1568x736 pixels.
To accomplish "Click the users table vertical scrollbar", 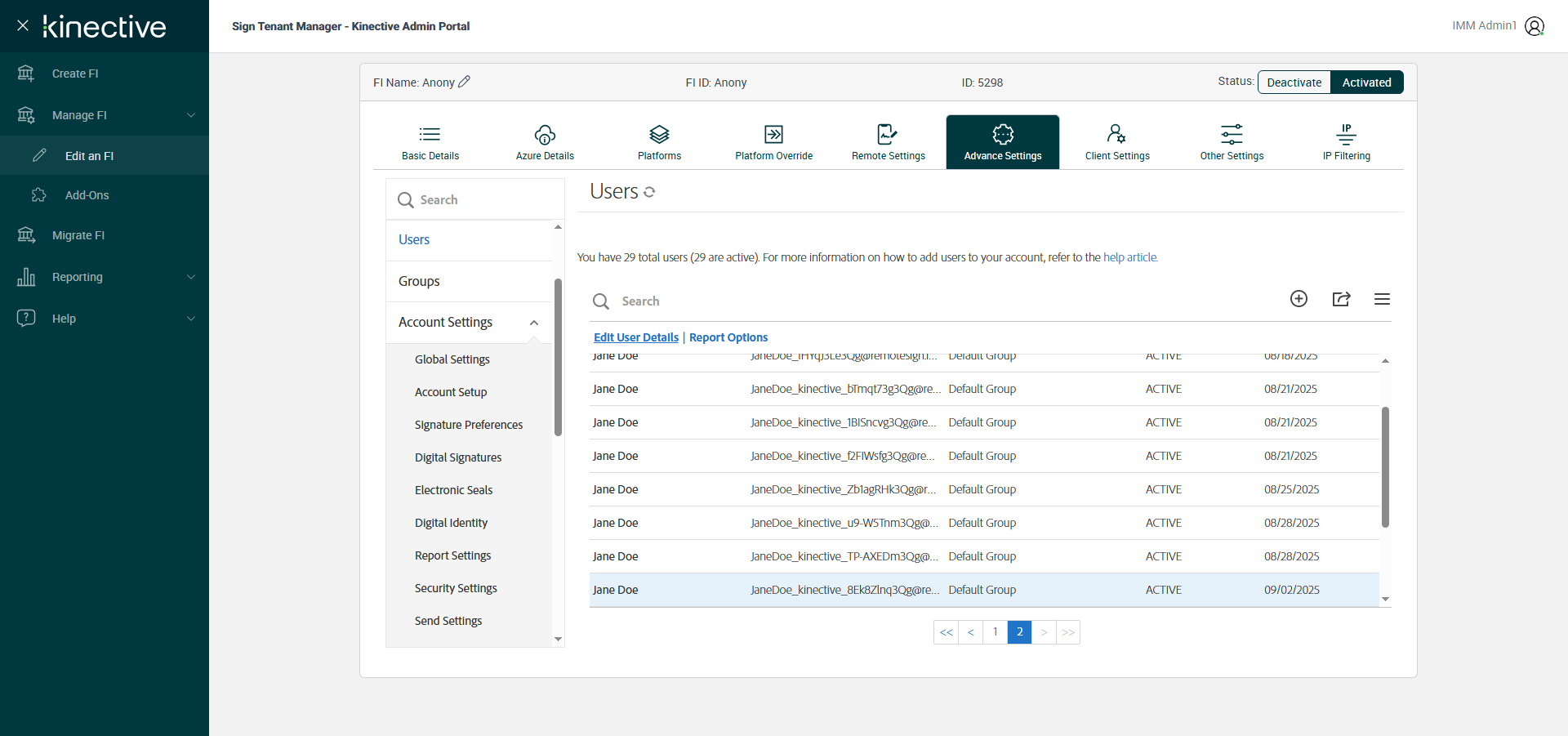I will [1385, 466].
